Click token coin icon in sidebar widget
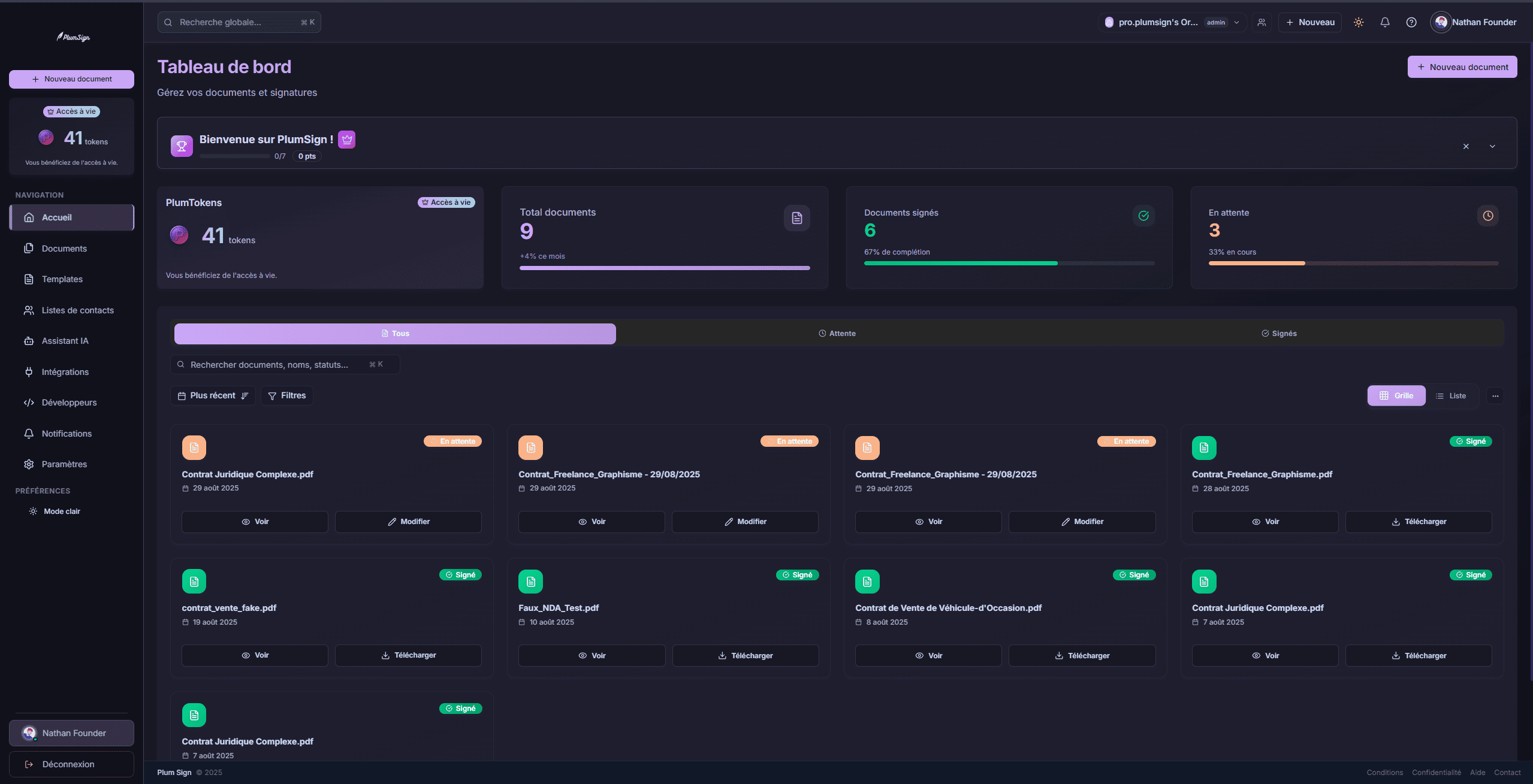The image size is (1533, 784). click(46, 137)
